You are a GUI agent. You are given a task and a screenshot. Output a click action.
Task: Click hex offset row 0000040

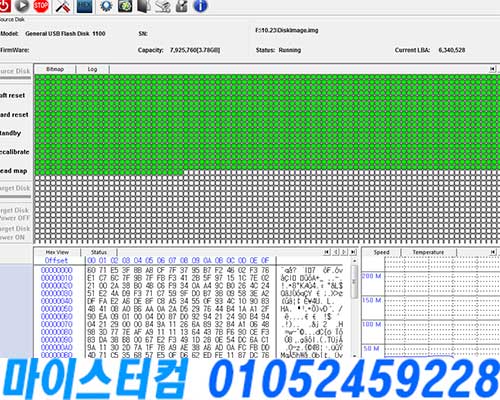[x=57, y=301]
